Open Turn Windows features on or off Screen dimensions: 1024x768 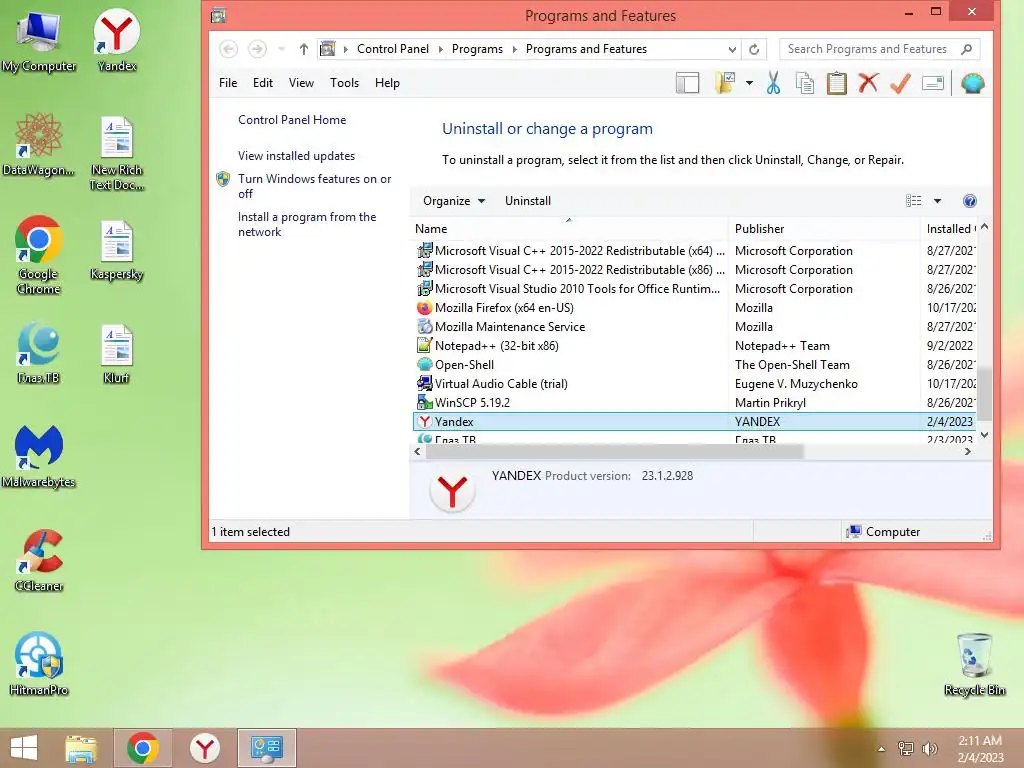(x=314, y=186)
